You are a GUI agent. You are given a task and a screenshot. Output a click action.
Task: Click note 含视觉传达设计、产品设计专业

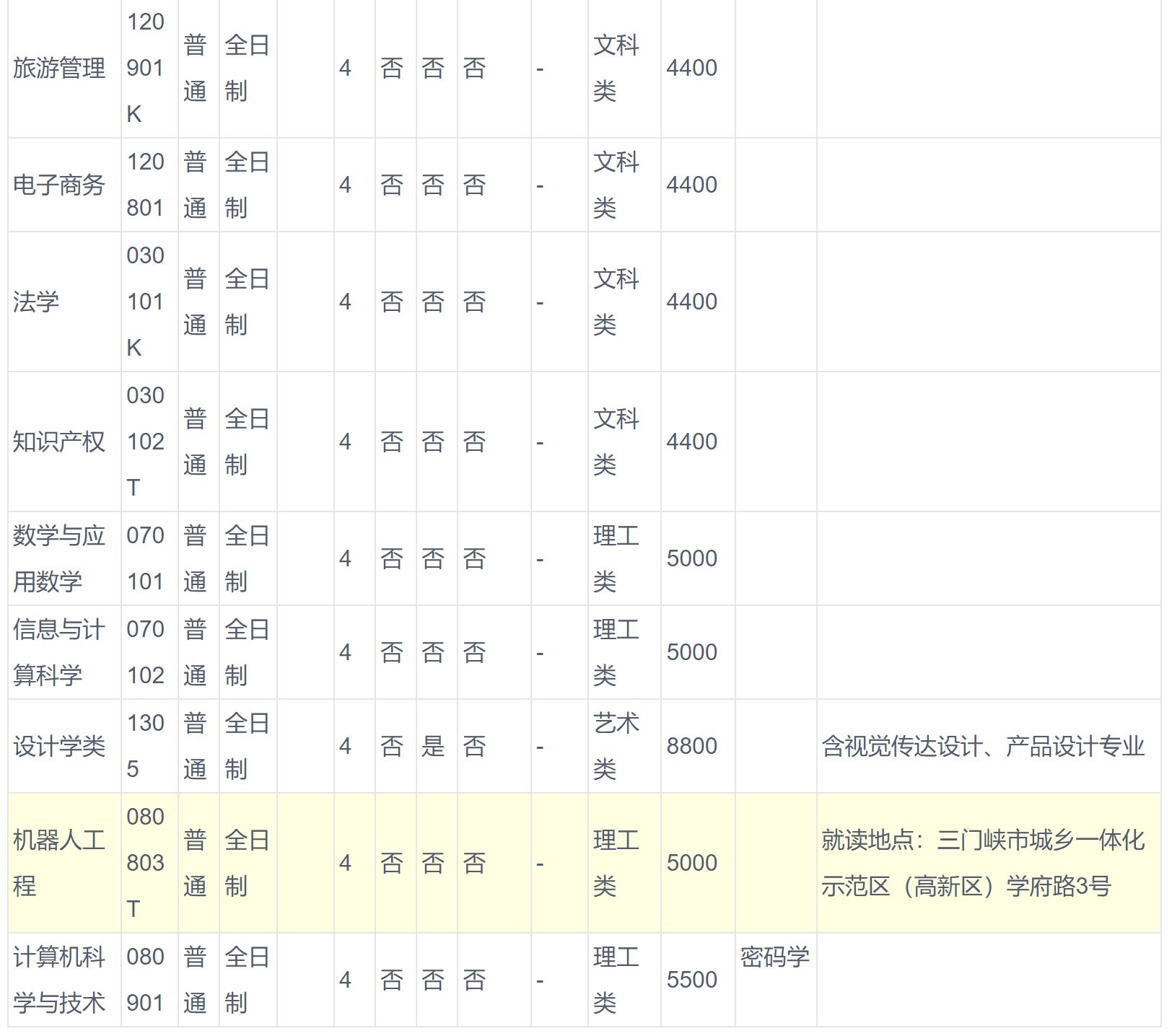pyautogui.click(x=983, y=747)
